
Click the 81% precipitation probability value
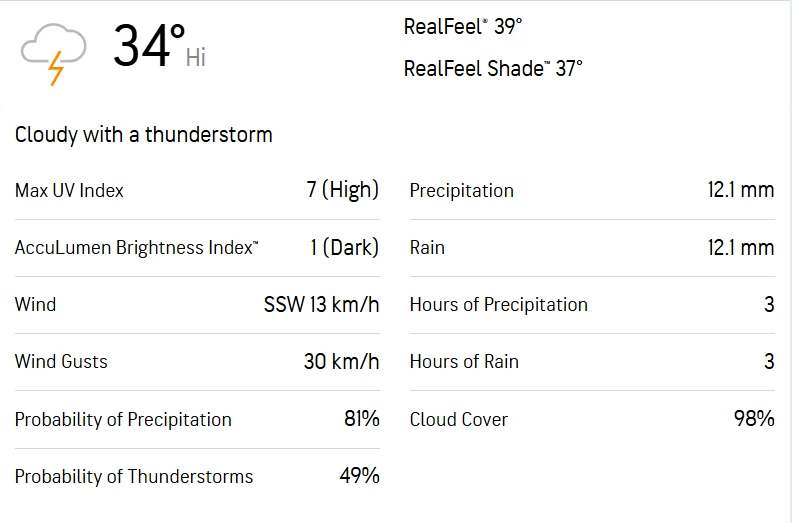tap(361, 419)
